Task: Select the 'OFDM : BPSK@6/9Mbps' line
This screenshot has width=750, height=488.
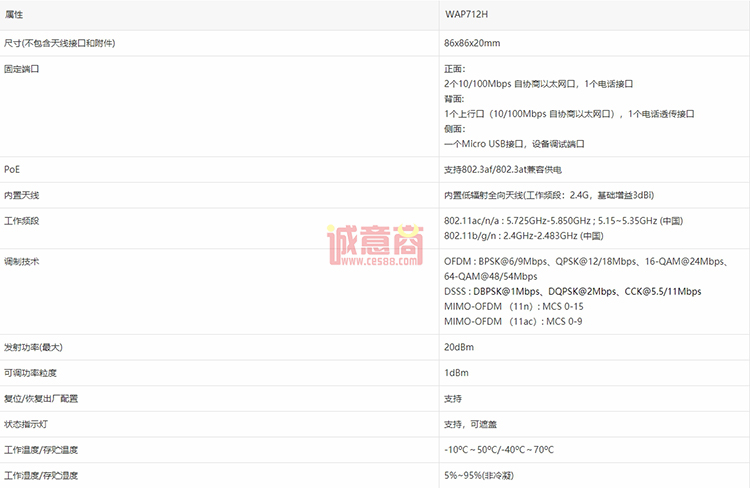Action: (x=586, y=262)
